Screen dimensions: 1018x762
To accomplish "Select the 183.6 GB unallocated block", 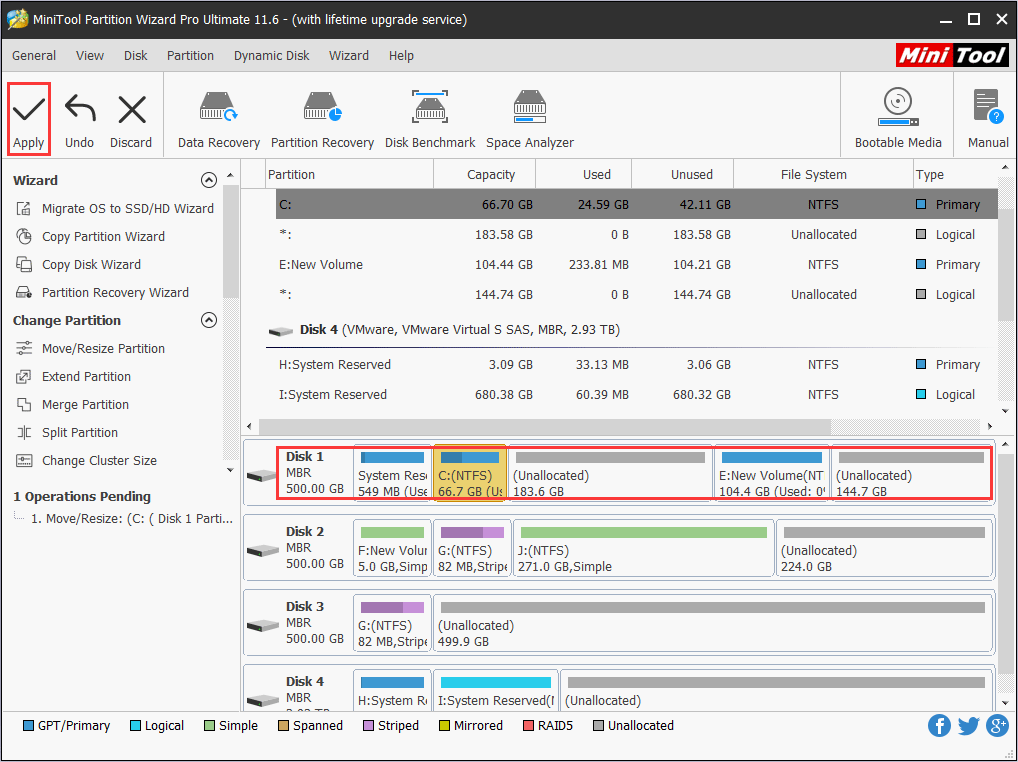I will tap(610, 474).
